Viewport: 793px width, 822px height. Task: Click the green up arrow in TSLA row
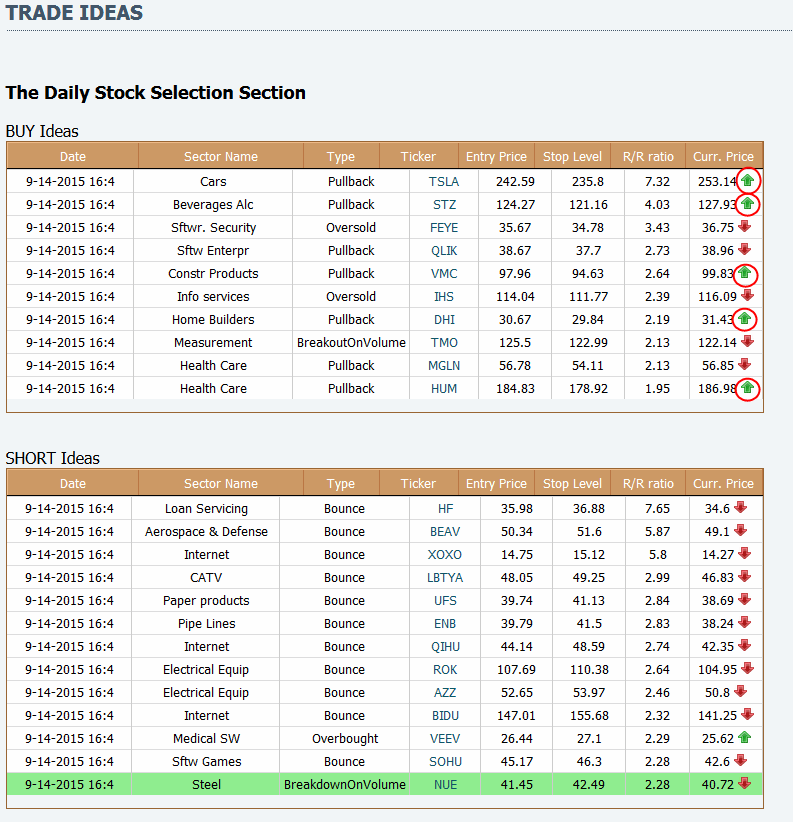coord(747,181)
